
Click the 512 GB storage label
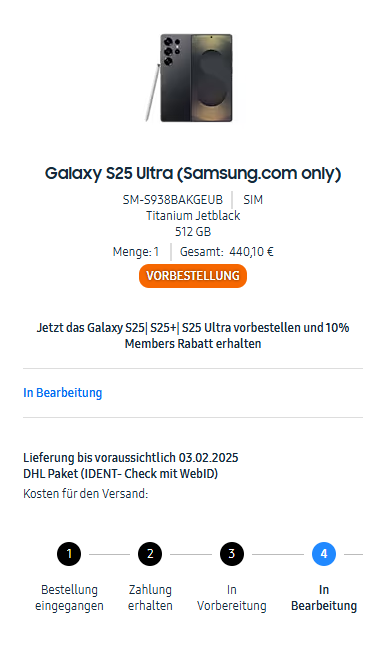click(193, 232)
